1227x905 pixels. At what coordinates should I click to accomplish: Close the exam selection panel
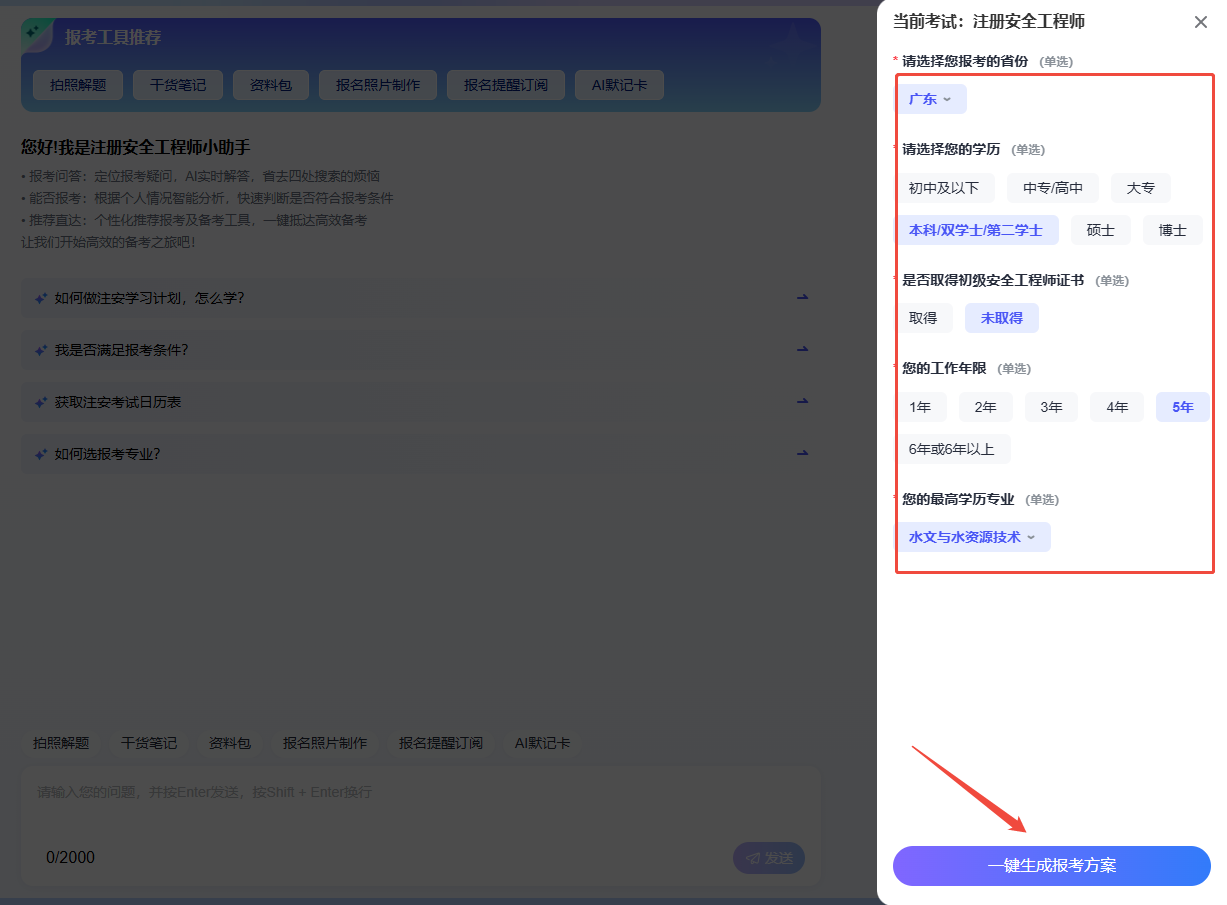1200,22
